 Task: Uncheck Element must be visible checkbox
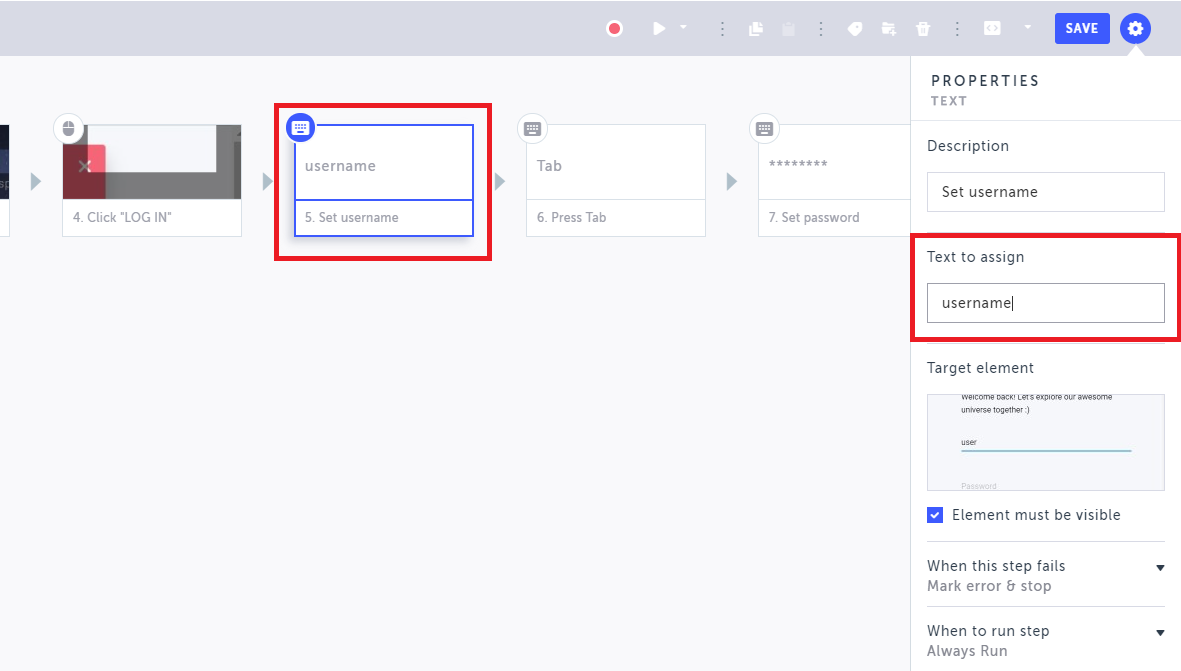[x=935, y=515]
